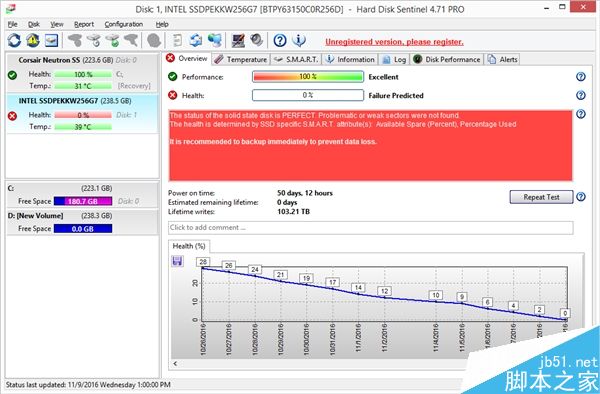Click the Health 0 % bar in overview
Image resolution: width=600 pixels, height=394 pixels.
tap(308, 95)
